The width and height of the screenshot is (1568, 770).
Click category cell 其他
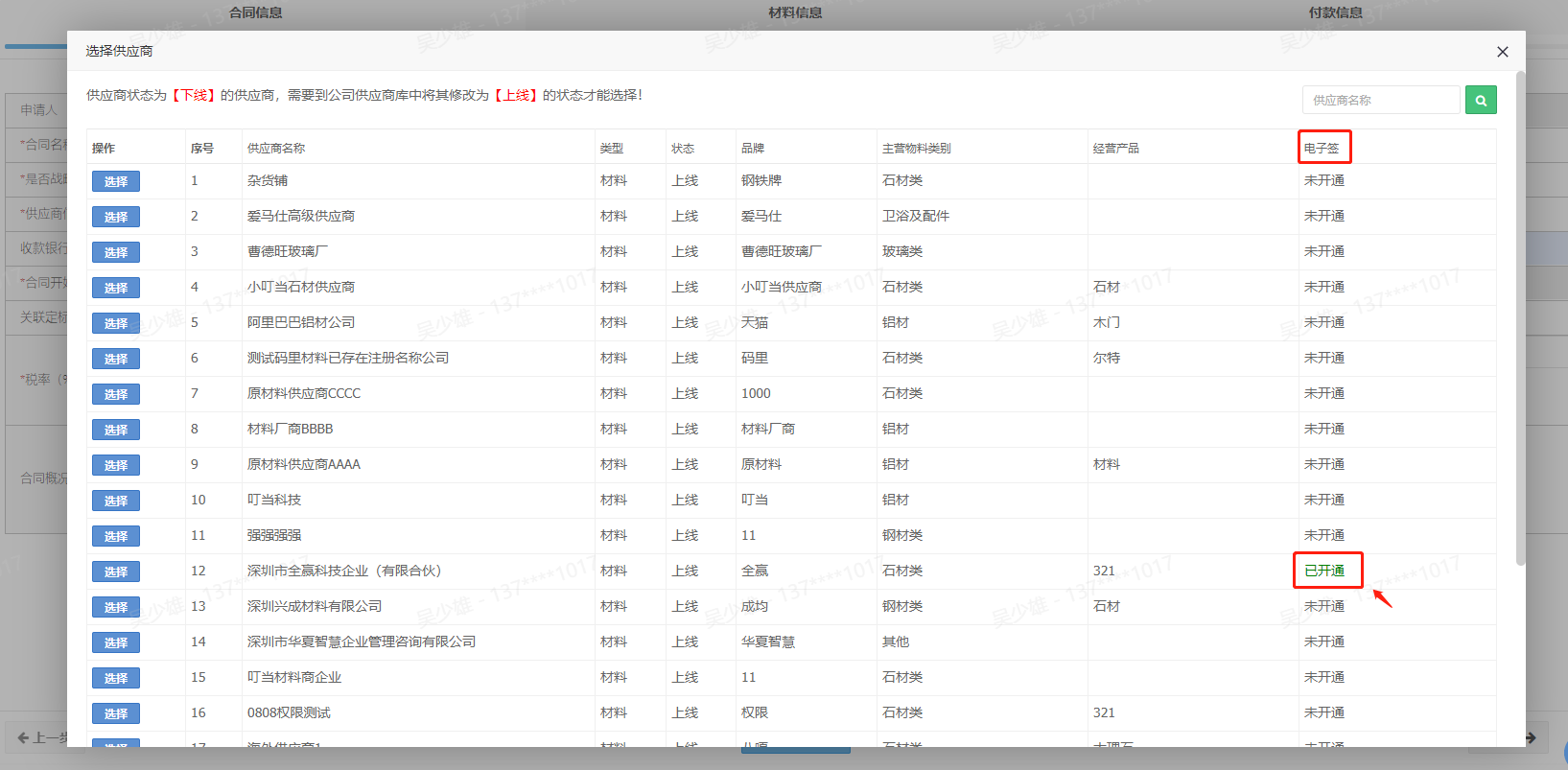896,642
